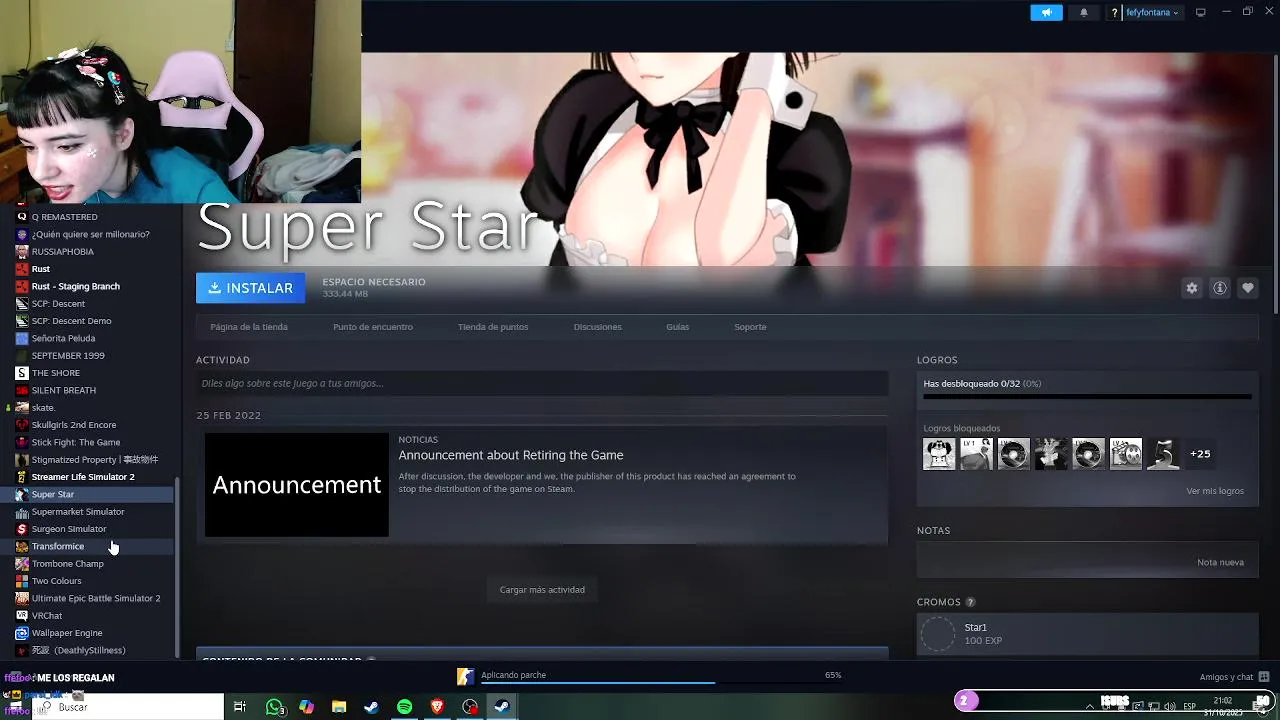Select Transformice in library list
The image size is (1280, 720).
57,546
